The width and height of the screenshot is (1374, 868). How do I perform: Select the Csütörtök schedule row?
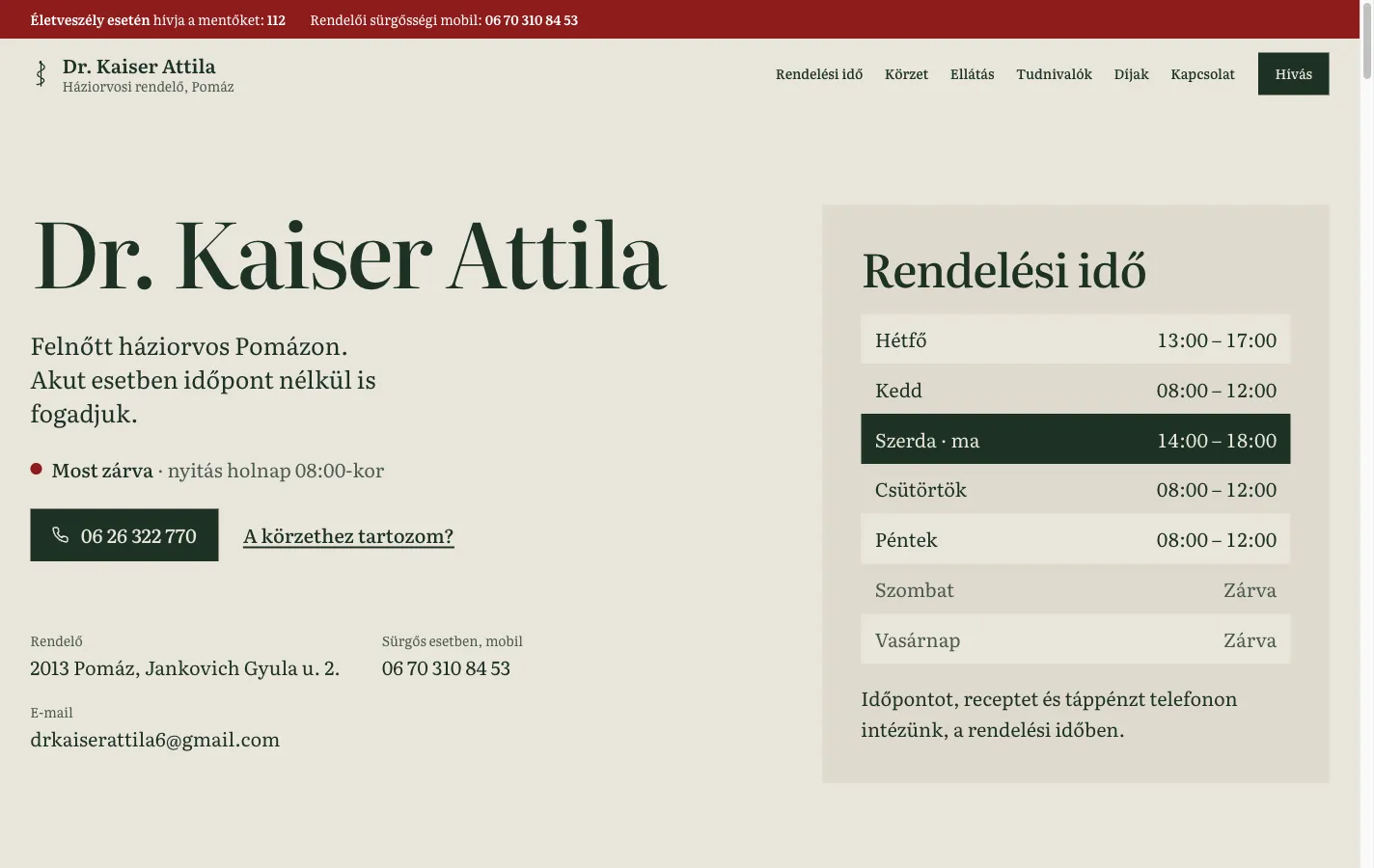pos(1075,490)
